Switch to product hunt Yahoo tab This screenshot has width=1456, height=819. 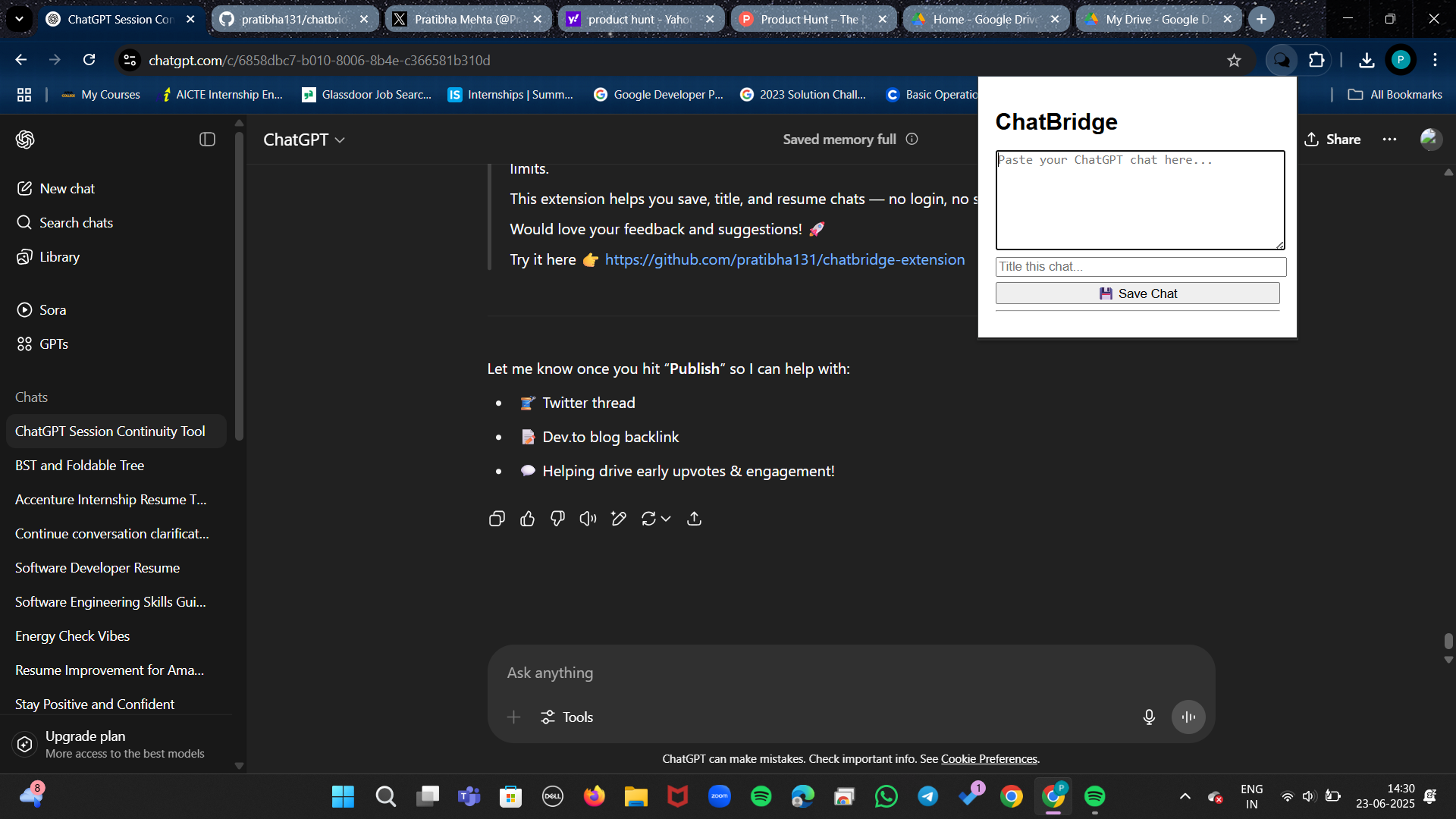641,19
